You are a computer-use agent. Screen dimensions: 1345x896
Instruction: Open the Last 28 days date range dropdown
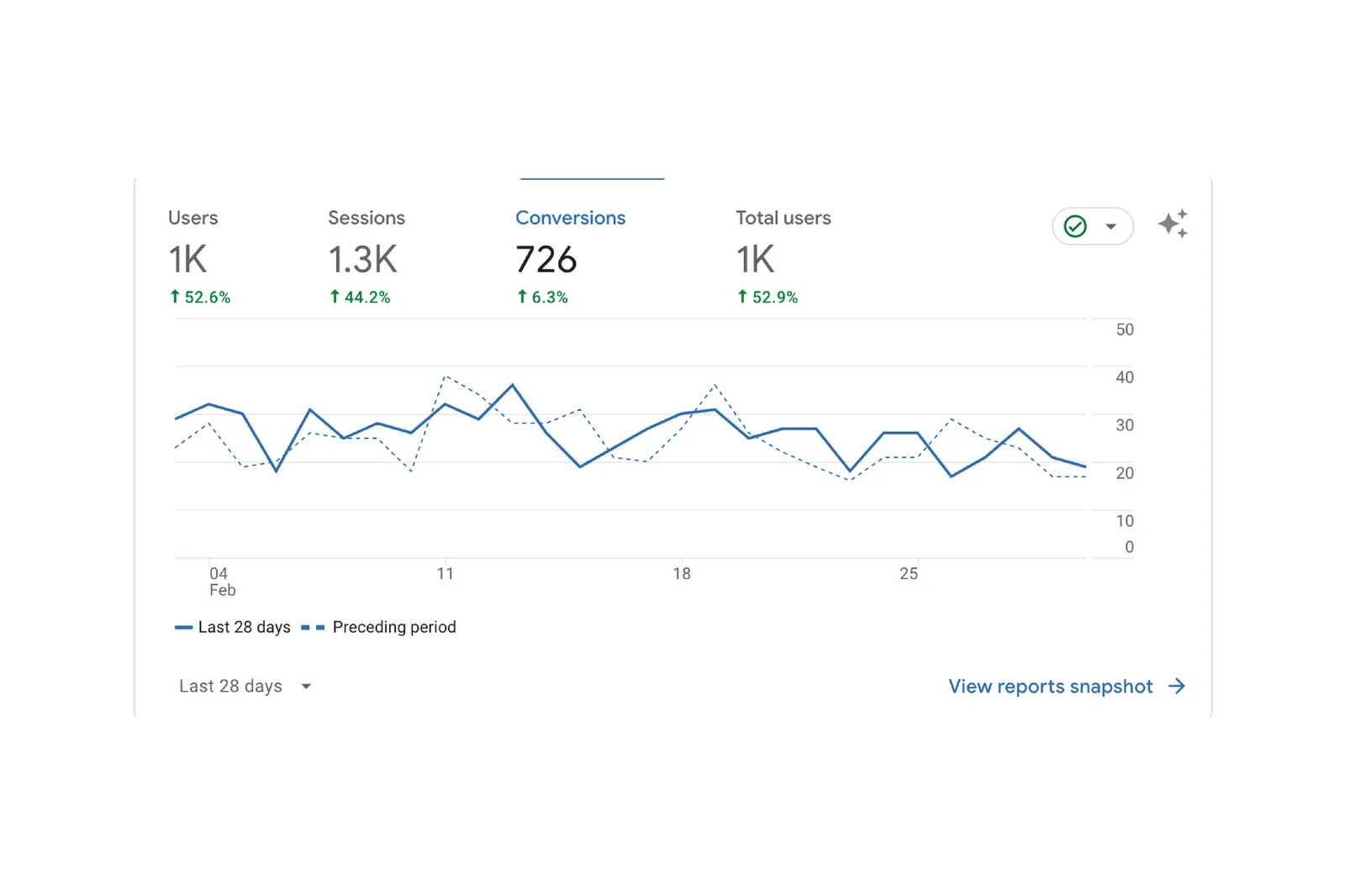tap(245, 686)
